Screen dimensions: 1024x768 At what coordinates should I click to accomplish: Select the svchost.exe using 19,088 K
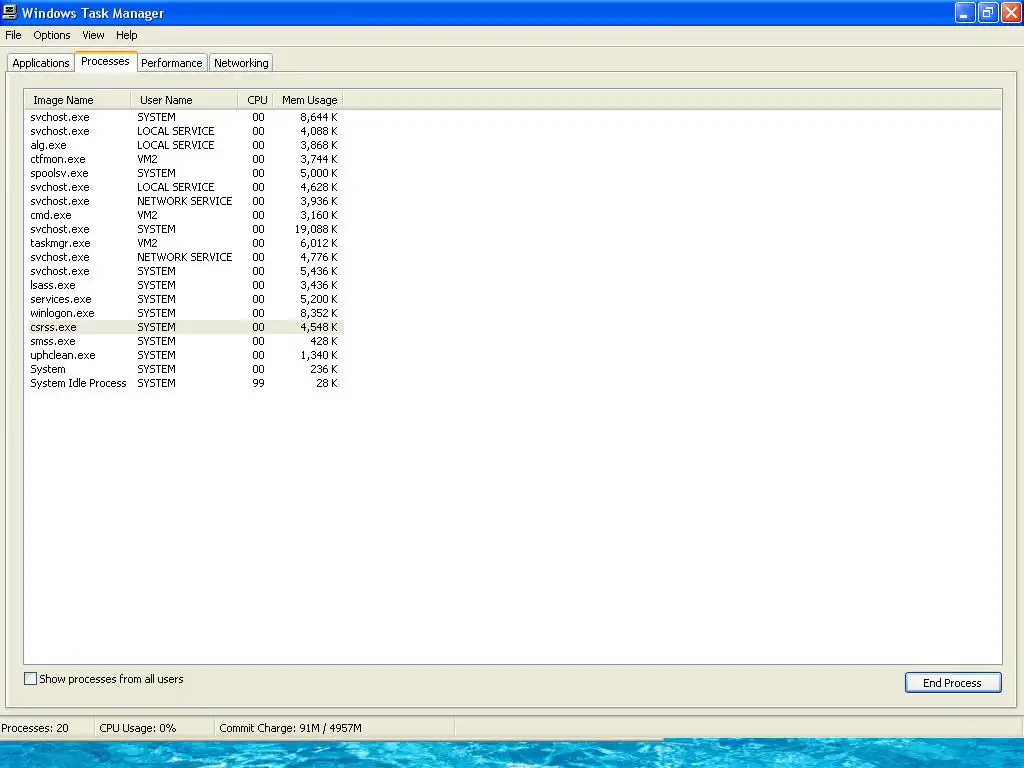coord(184,229)
